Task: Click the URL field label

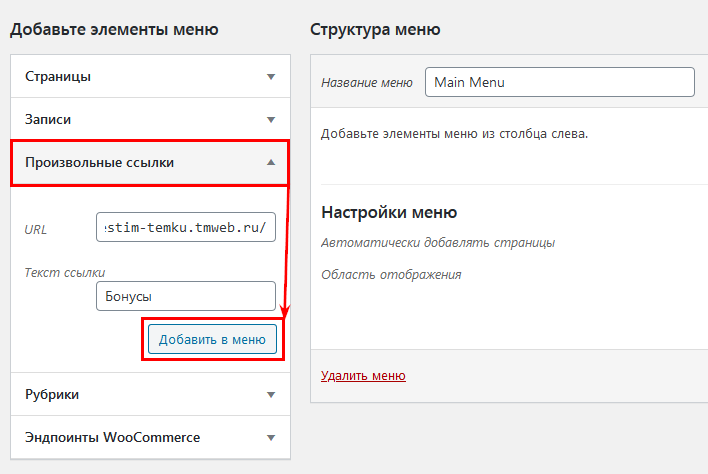Action: pos(36,230)
